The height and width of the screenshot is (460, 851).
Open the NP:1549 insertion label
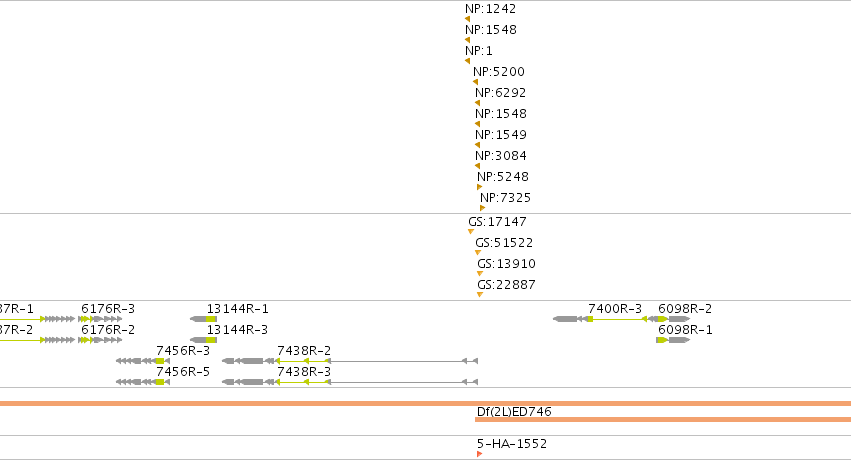[501, 135]
